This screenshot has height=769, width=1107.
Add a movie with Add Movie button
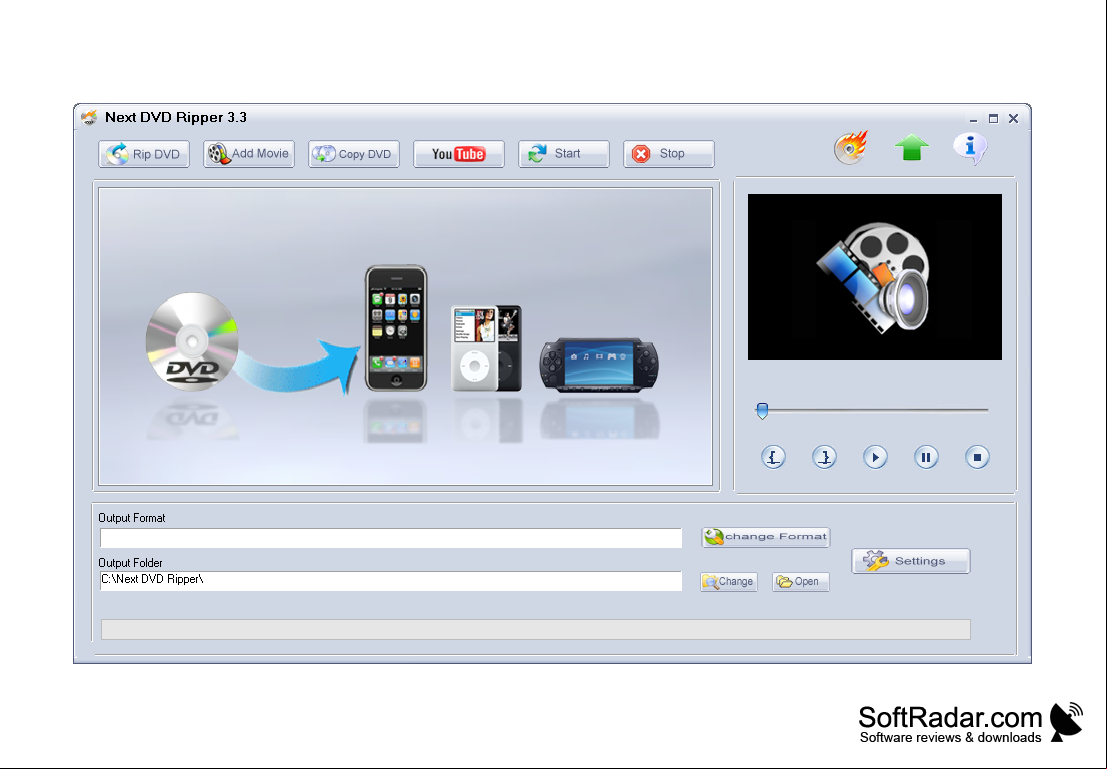tap(249, 154)
